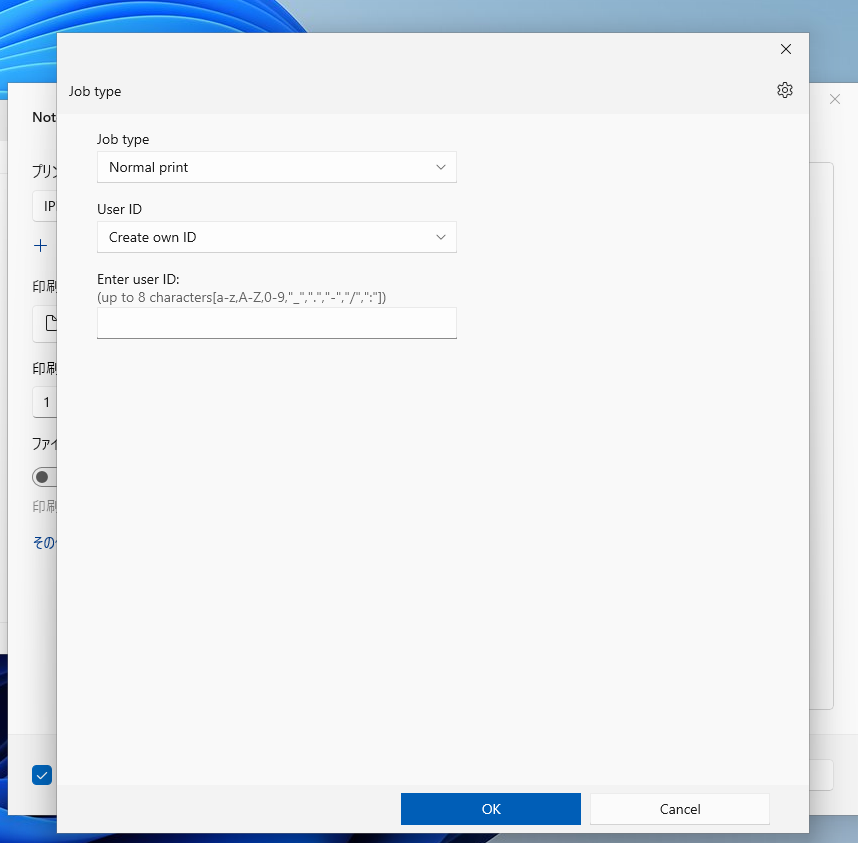Screen dimensions: 858x843
Task: Select the Job type dialog title area
Action: 95,91
